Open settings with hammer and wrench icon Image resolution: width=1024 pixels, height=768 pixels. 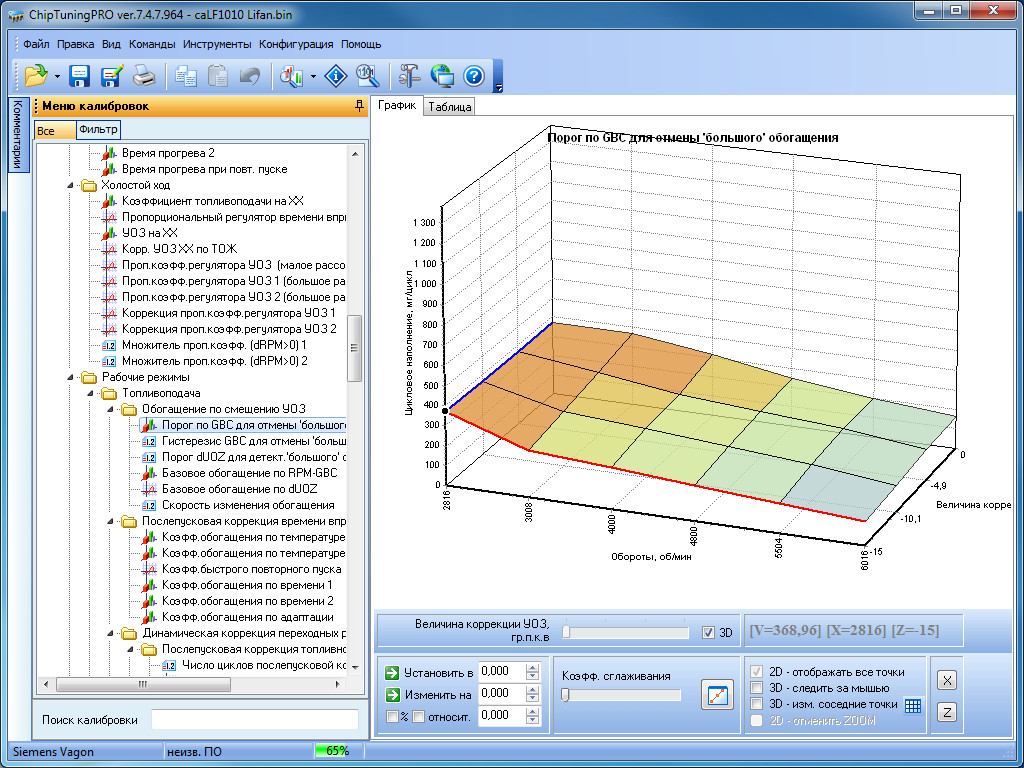tap(410, 76)
